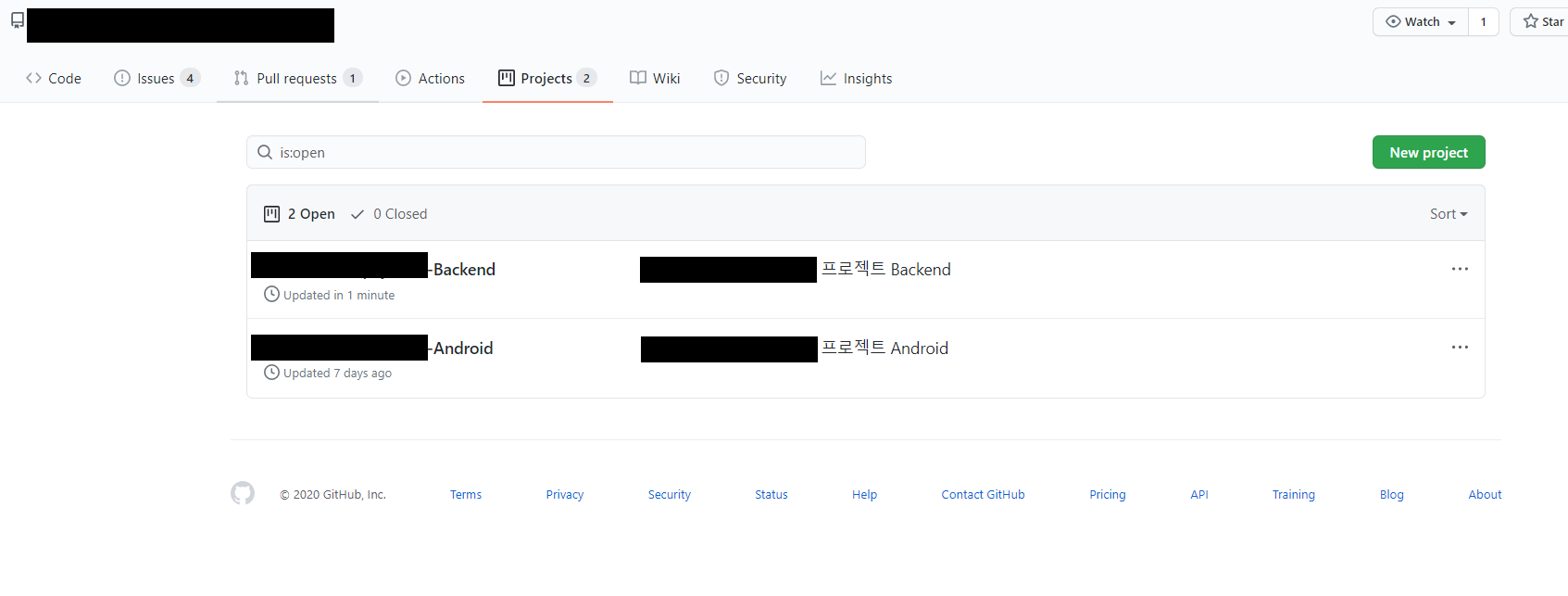The image size is (1568, 596).
Task: Switch to the Code tab
Action: coord(54,79)
